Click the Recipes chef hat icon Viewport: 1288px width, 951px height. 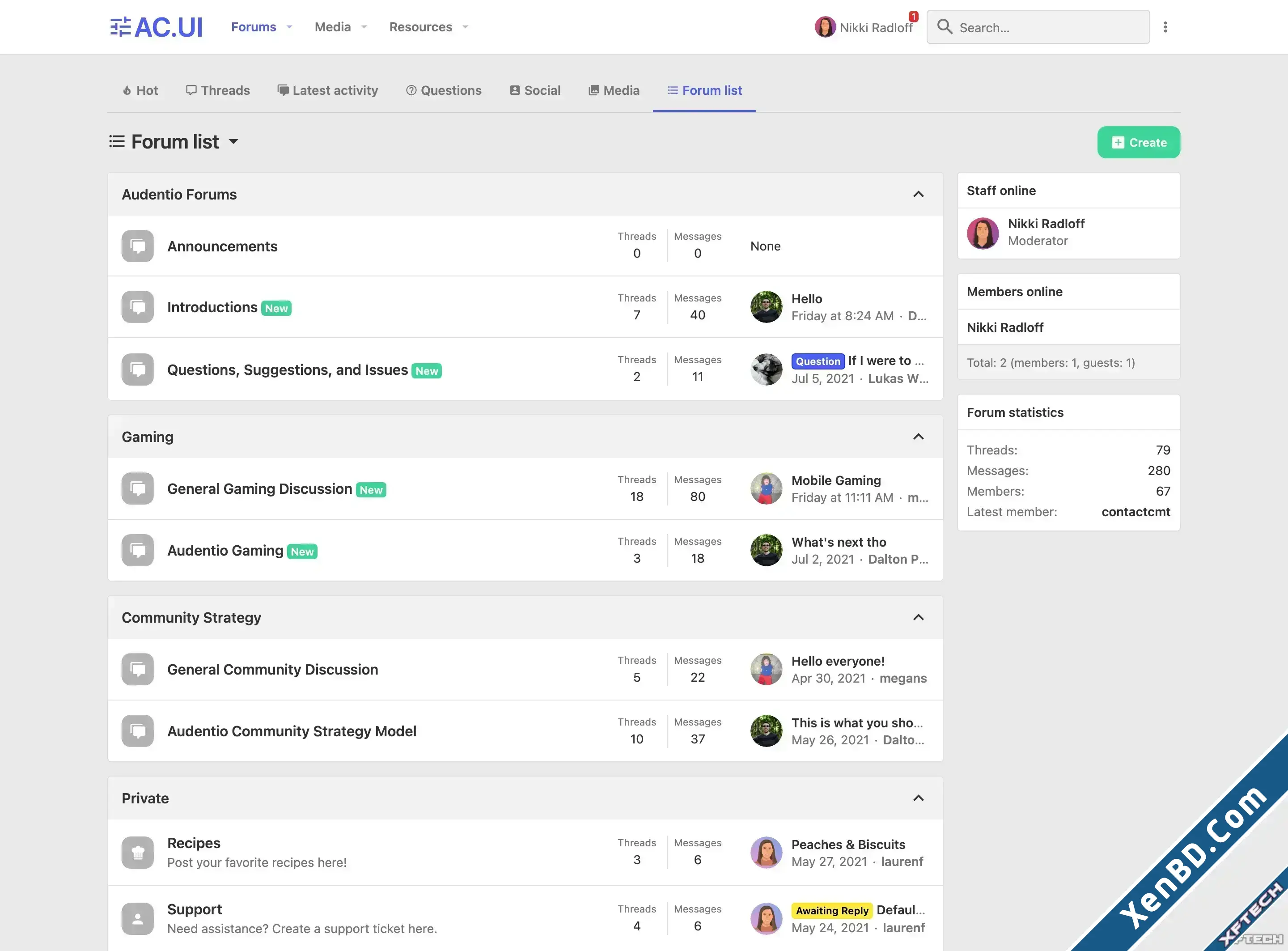coord(138,853)
